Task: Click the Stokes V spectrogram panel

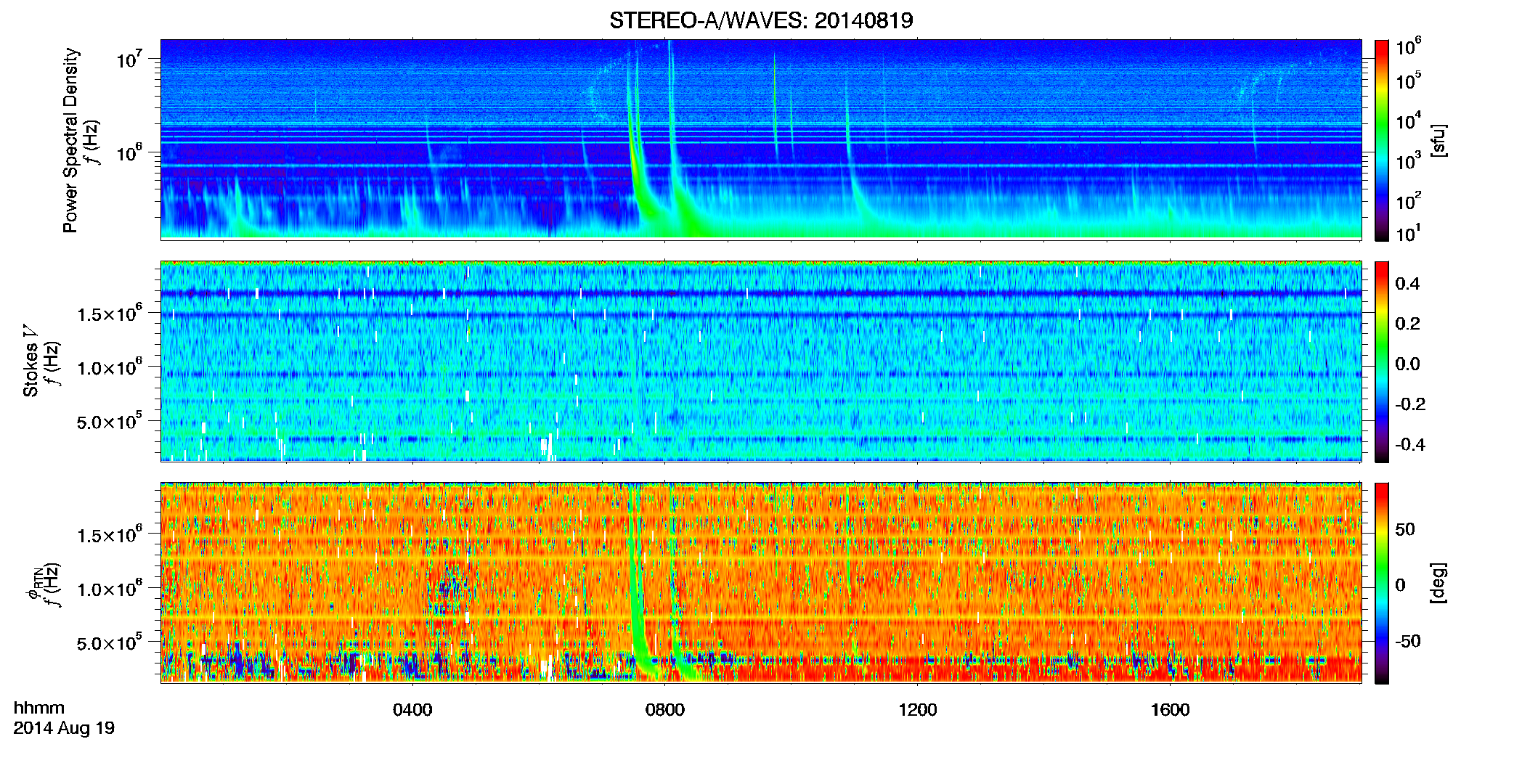Action: (761, 361)
